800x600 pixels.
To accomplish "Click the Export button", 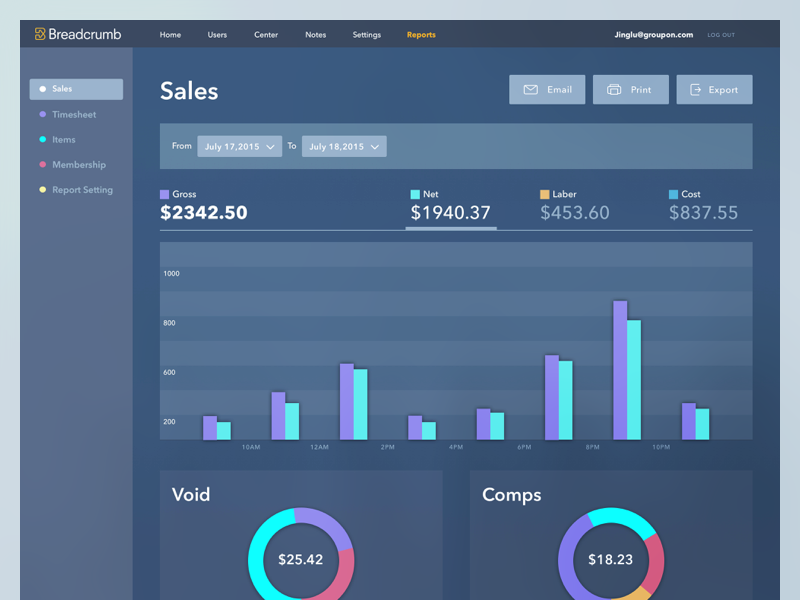I will [x=714, y=90].
